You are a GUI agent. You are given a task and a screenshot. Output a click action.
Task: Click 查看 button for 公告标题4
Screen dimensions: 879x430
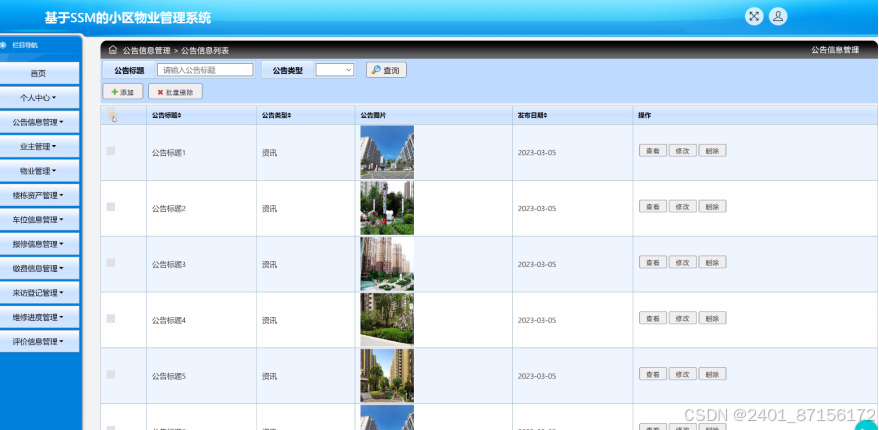[x=653, y=318]
